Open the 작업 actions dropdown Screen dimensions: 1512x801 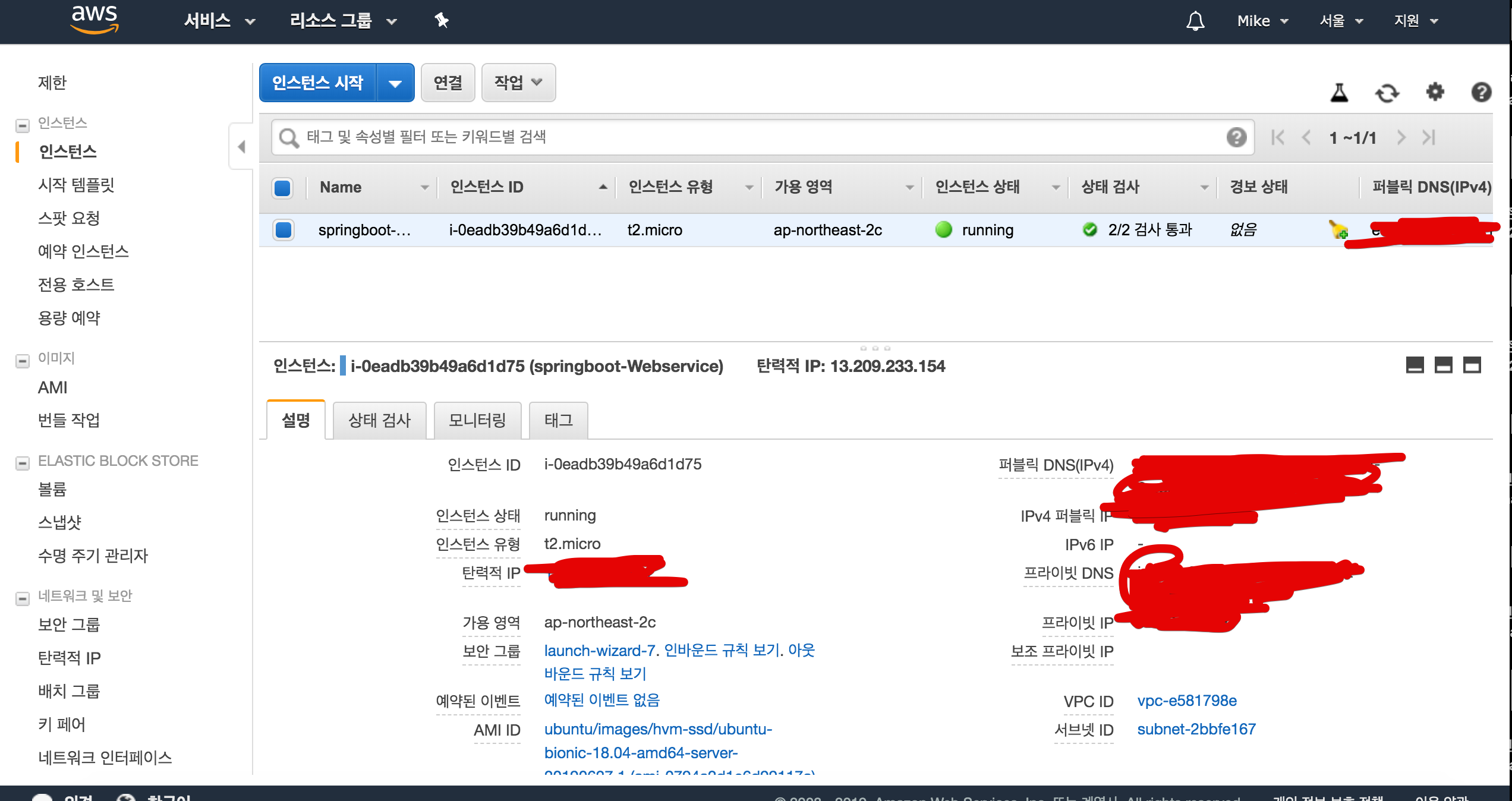(518, 83)
